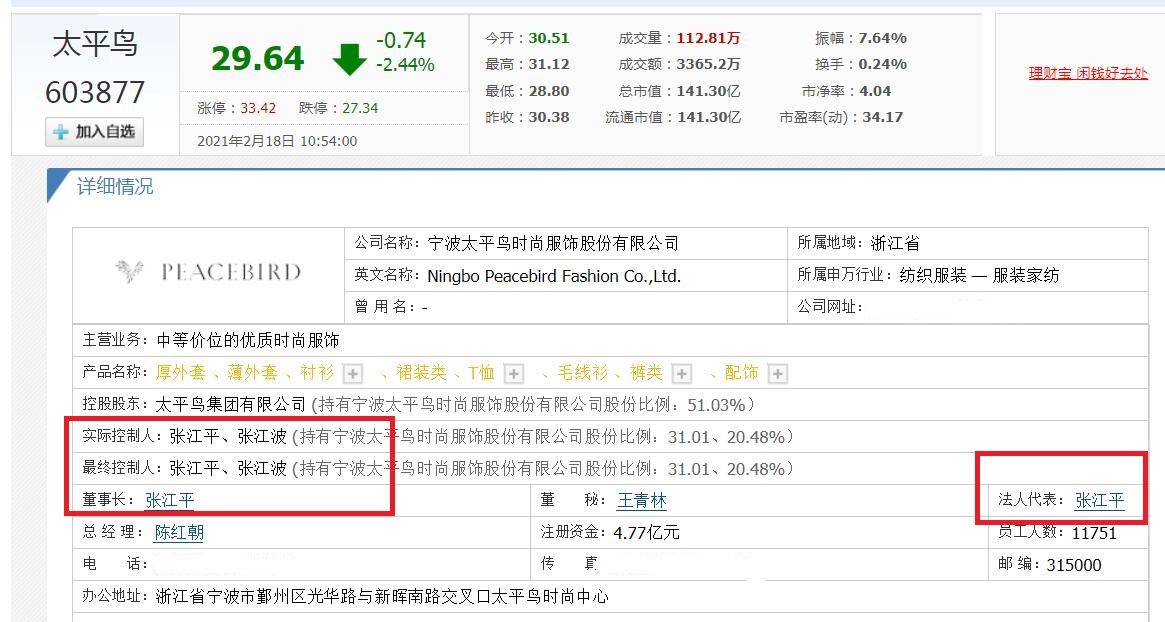
Task: Expand the plus icon after 衬衫
Action: [353, 373]
